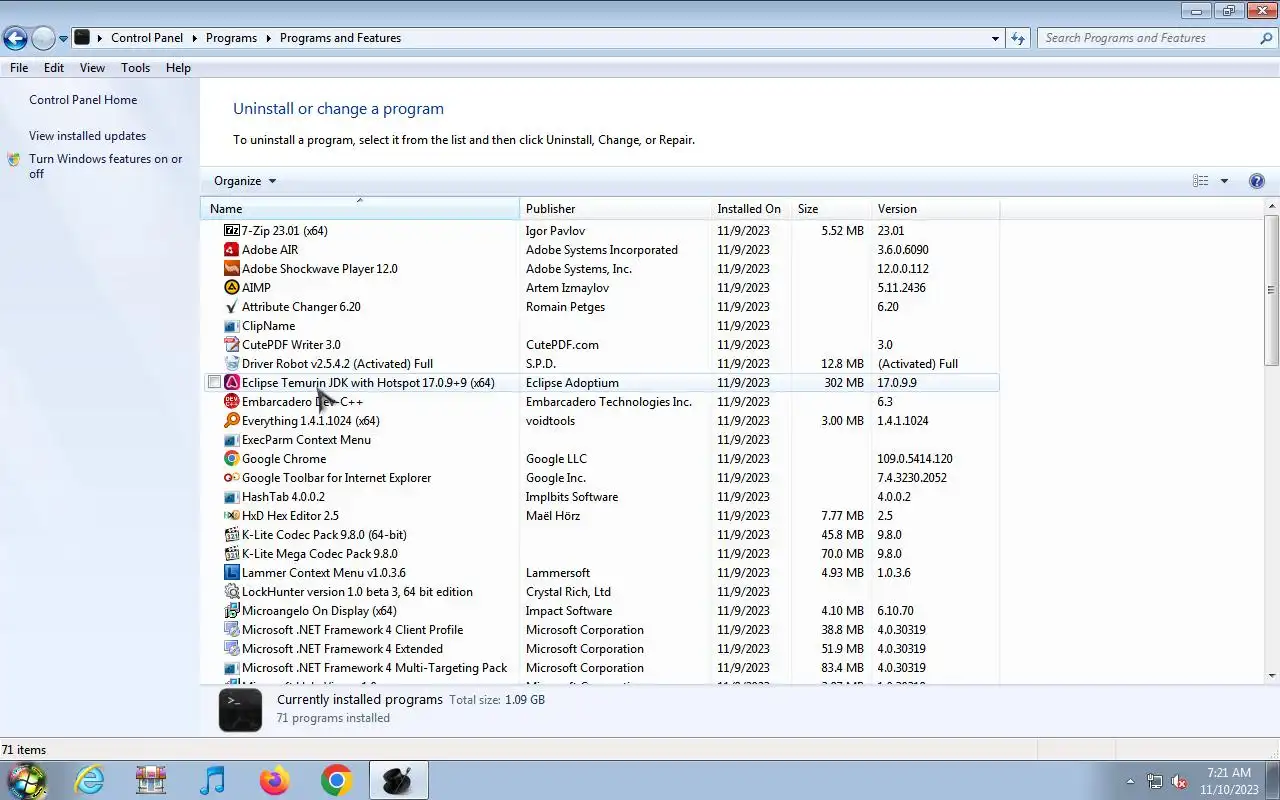Click the Adobe Shockwave Player 12.0 icon

[x=232, y=269]
